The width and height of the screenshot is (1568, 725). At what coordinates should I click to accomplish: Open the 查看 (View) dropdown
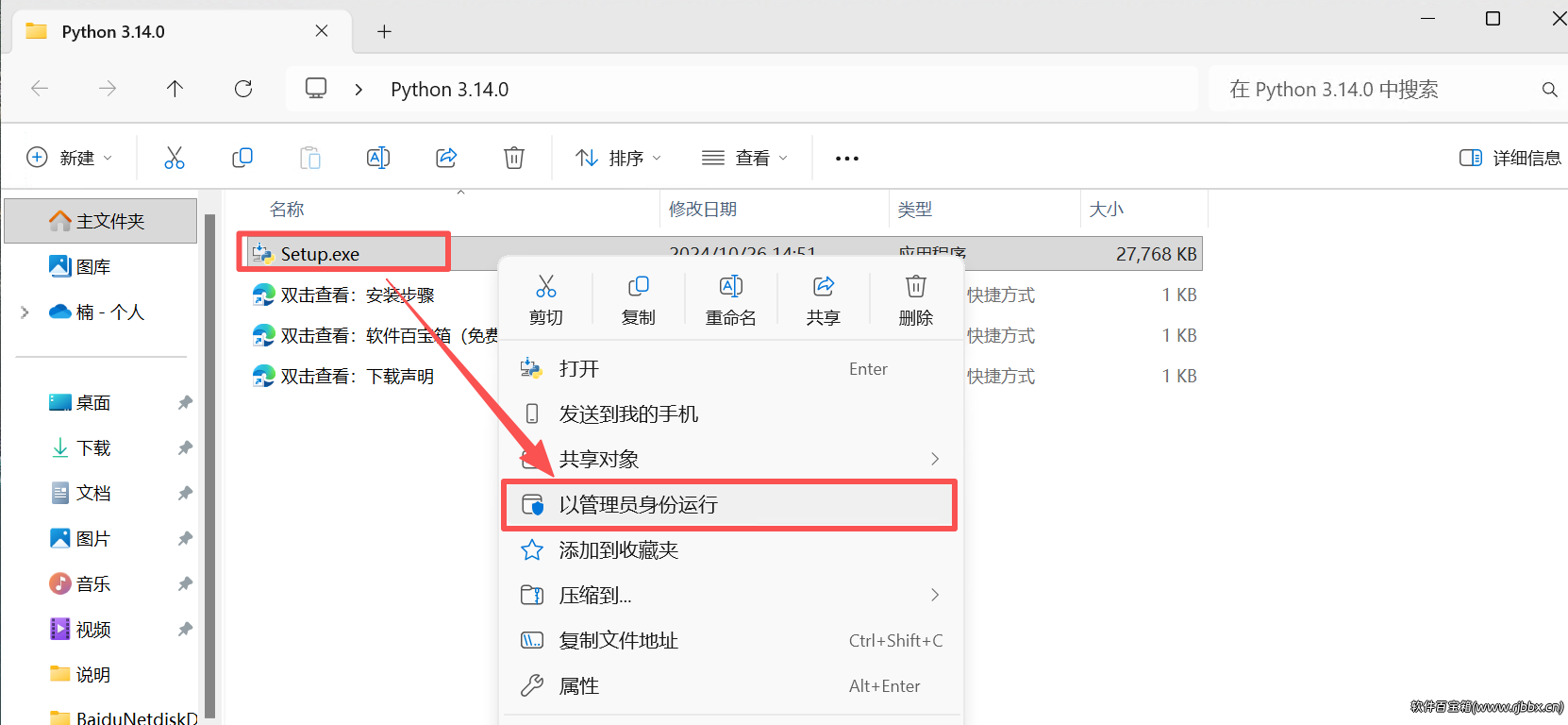pos(744,158)
